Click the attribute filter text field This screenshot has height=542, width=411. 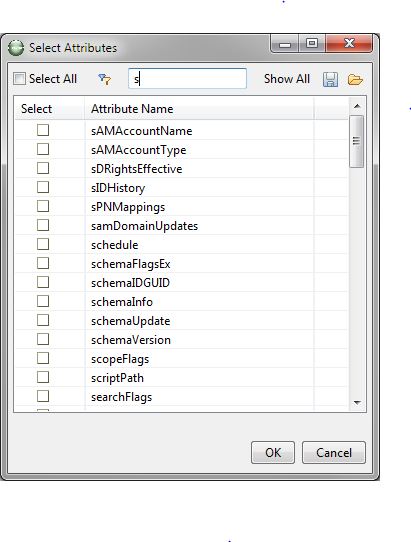click(x=187, y=79)
